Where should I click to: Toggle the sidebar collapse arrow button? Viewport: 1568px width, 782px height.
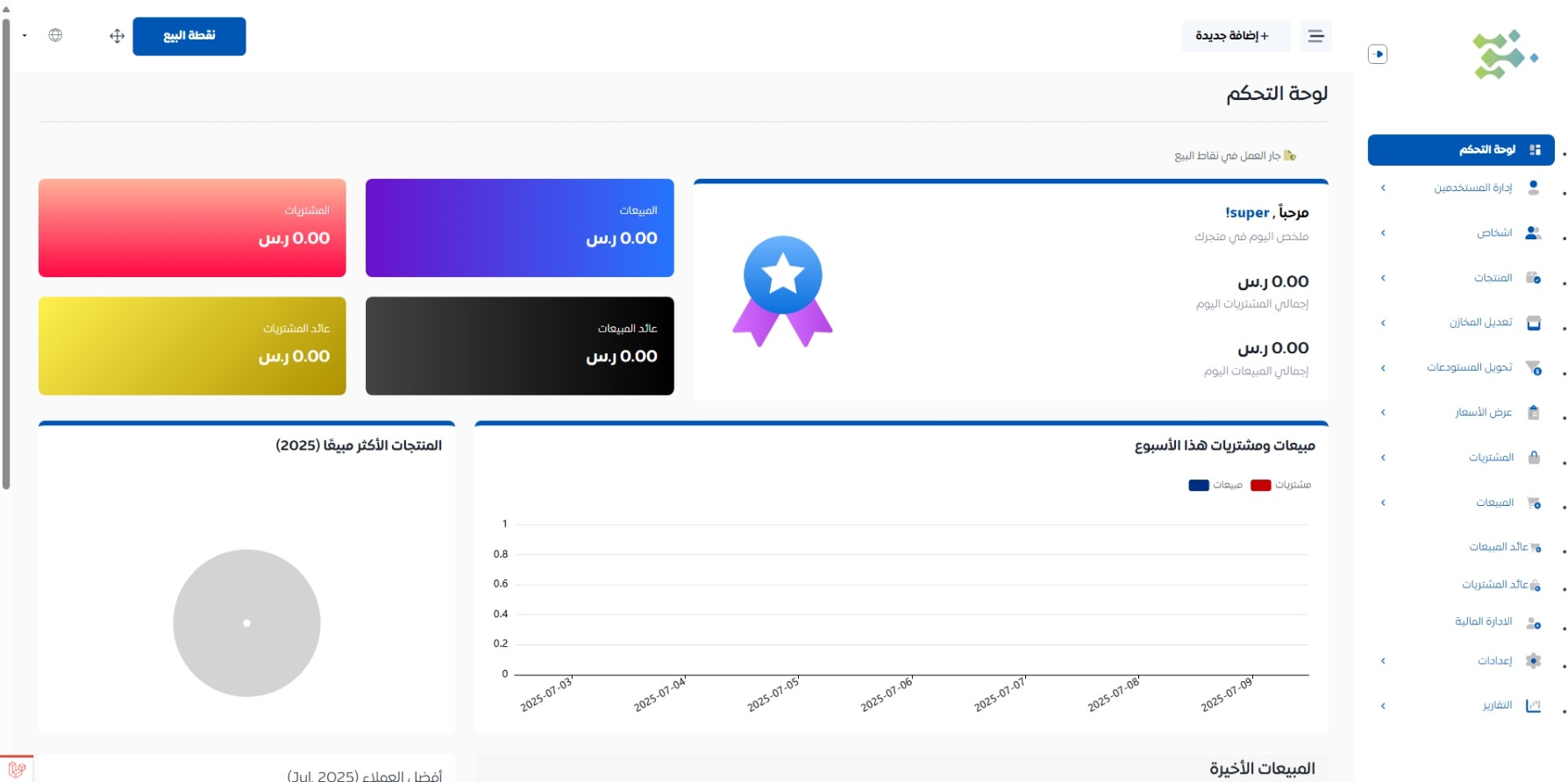click(1378, 54)
